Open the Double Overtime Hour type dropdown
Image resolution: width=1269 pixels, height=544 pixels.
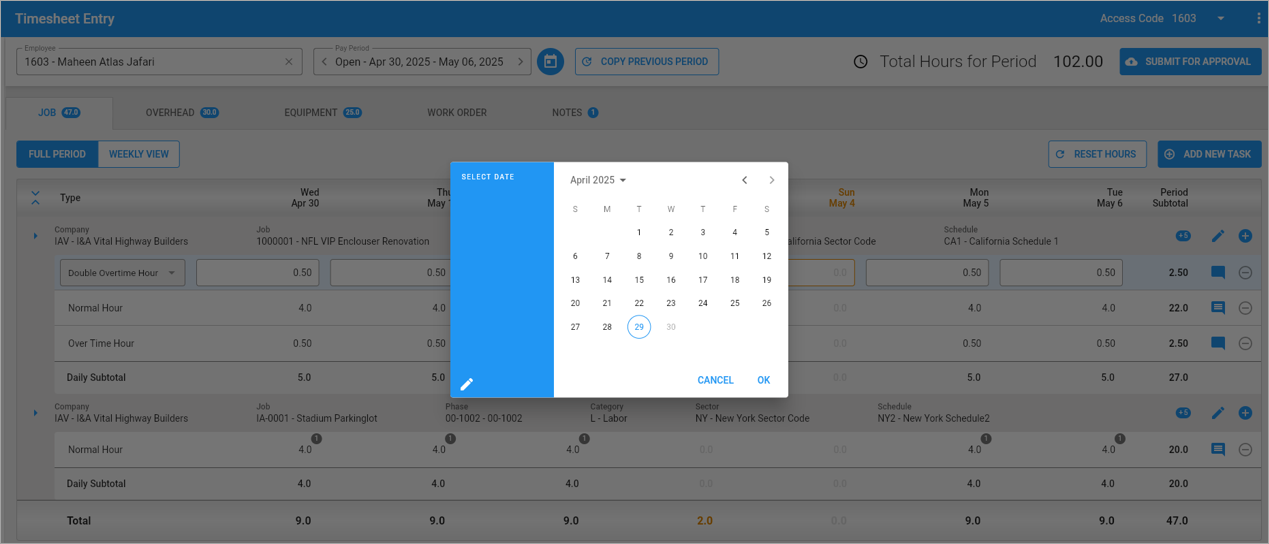coord(123,273)
